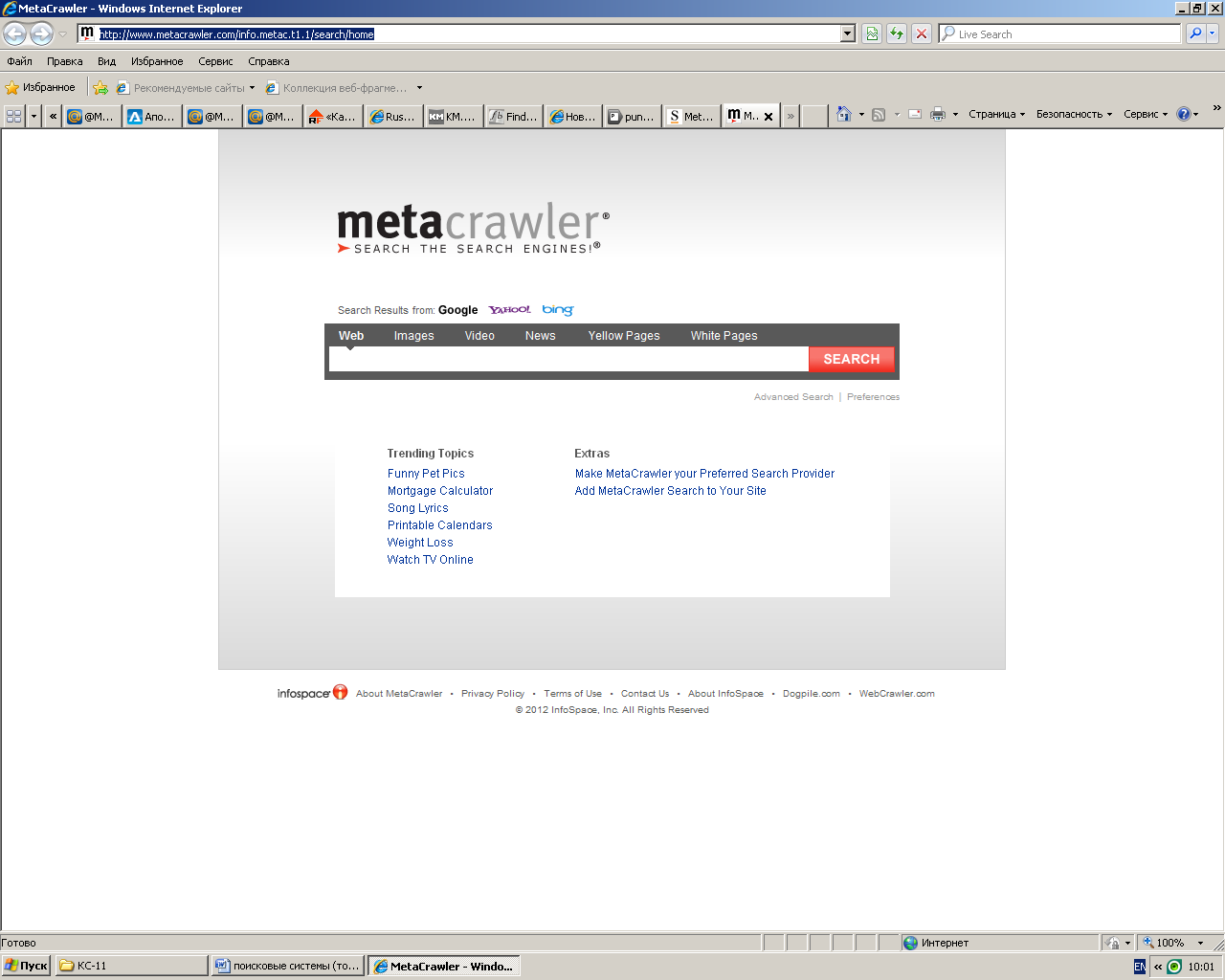This screenshot has height=980, width=1225.
Task: Click the Read Mail envelope icon
Action: [915, 114]
